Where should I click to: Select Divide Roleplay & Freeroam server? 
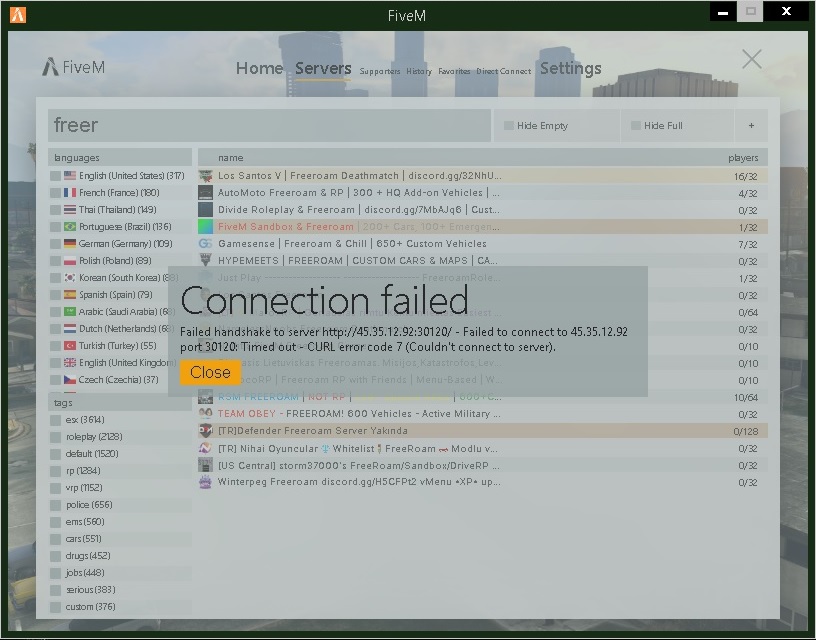[x=482, y=210]
